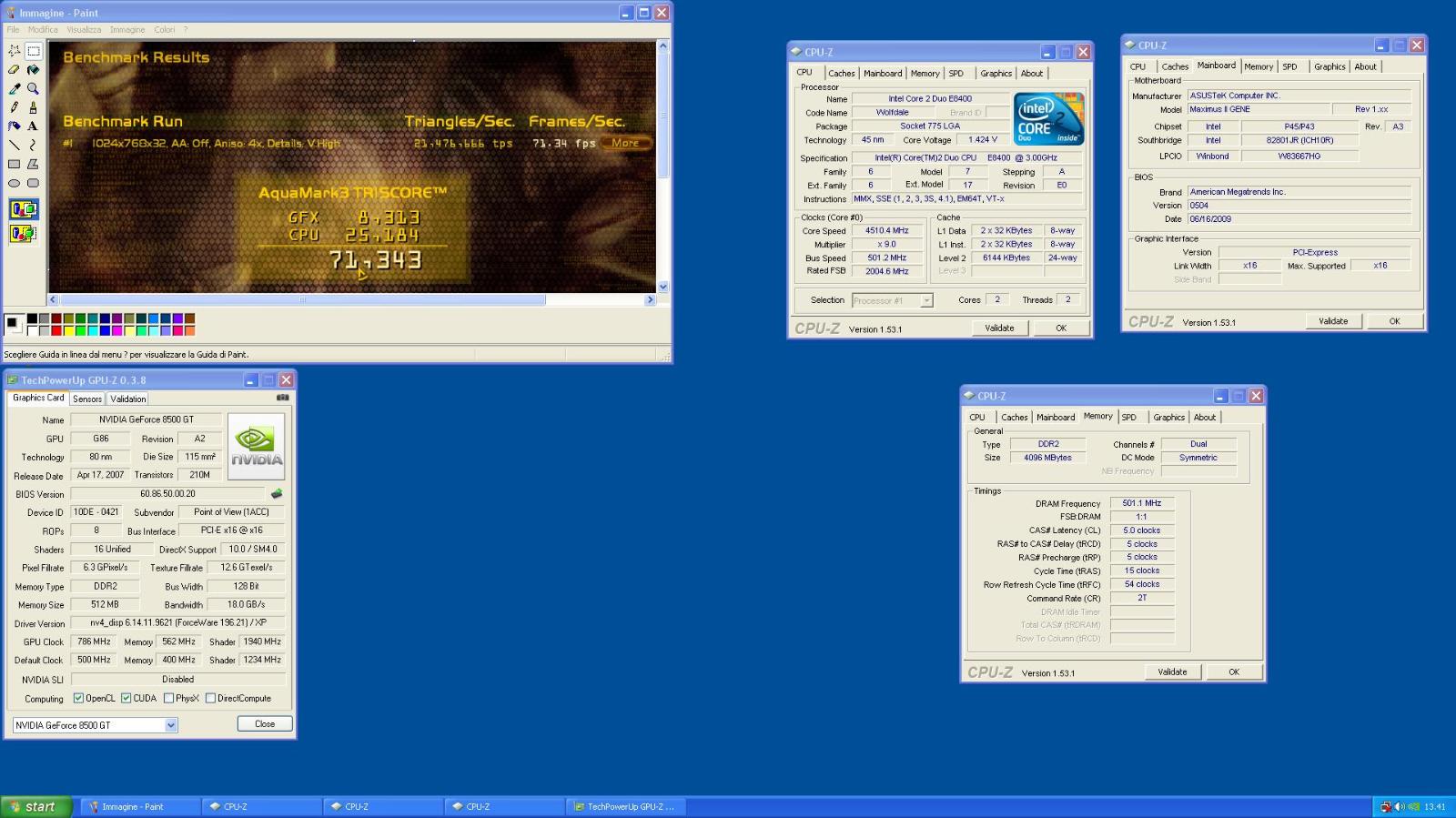The height and width of the screenshot is (818, 1456).
Task: Select the rectangular Select tool in Paint
Action: click(x=33, y=51)
